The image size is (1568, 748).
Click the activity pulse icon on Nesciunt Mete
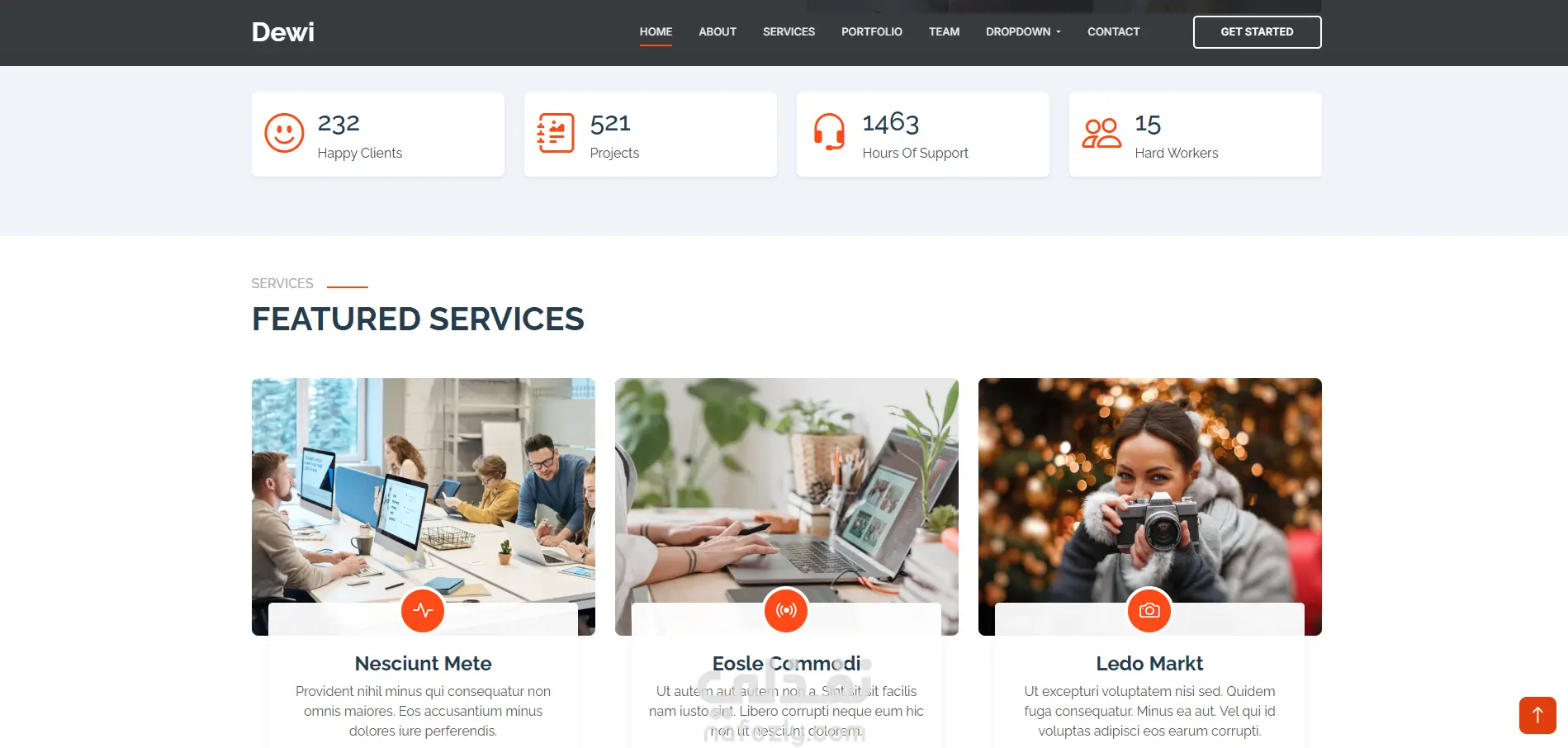423,611
